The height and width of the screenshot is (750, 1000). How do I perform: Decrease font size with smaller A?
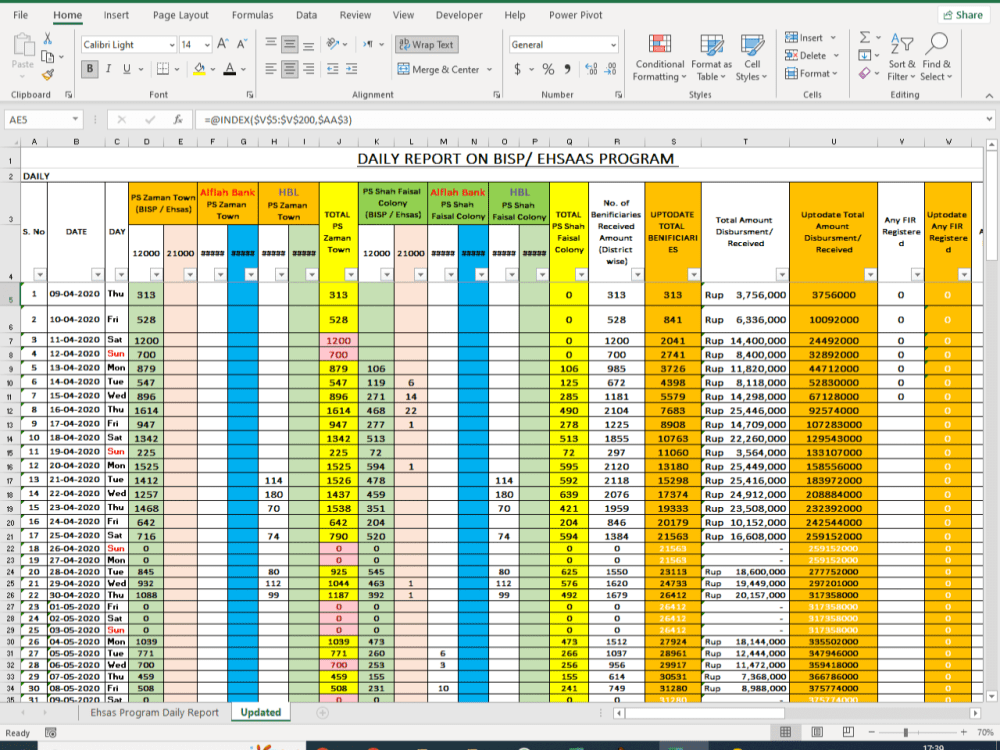[x=242, y=44]
